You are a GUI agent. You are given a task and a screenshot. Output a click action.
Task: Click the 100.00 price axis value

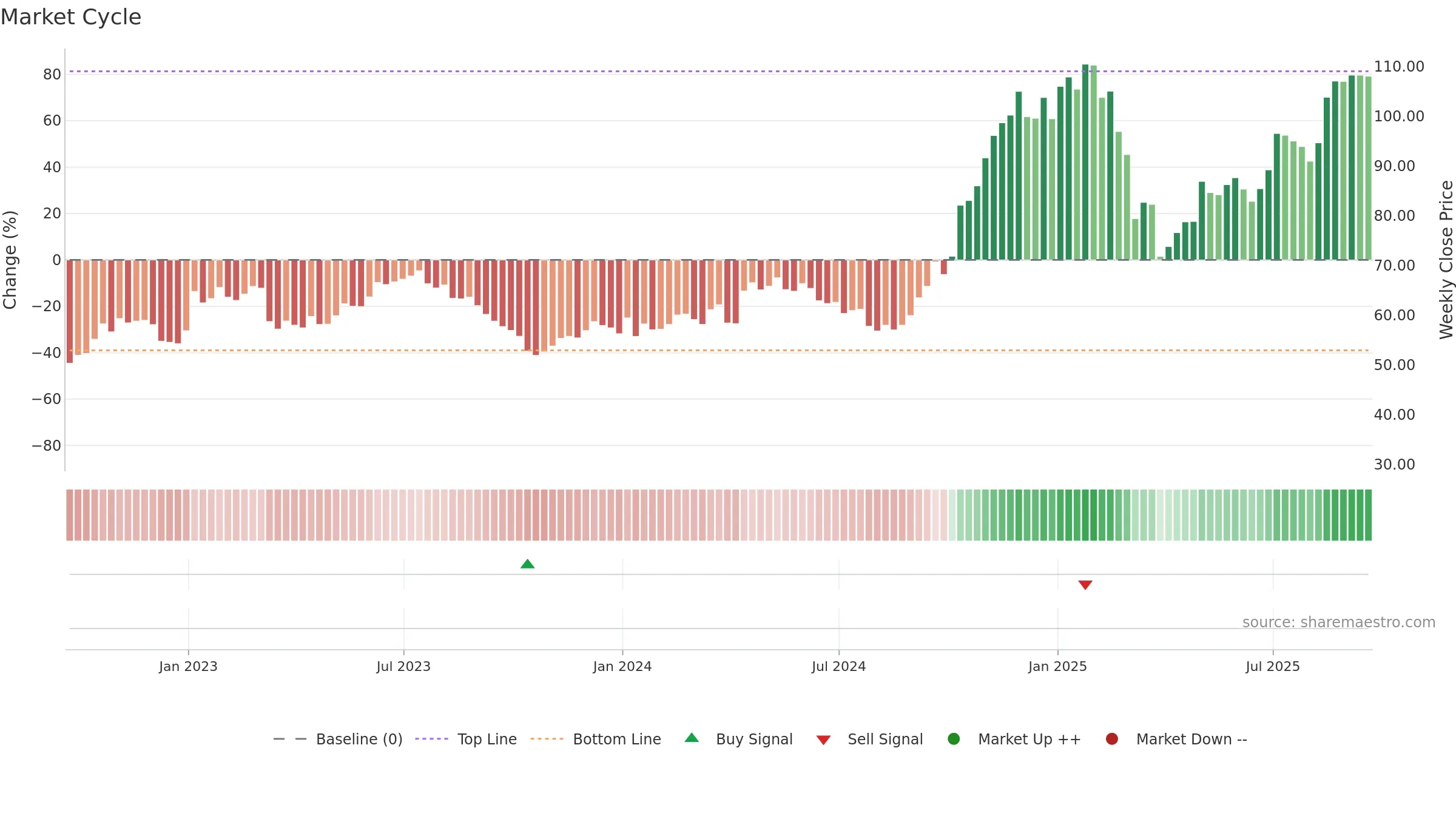(x=1399, y=116)
